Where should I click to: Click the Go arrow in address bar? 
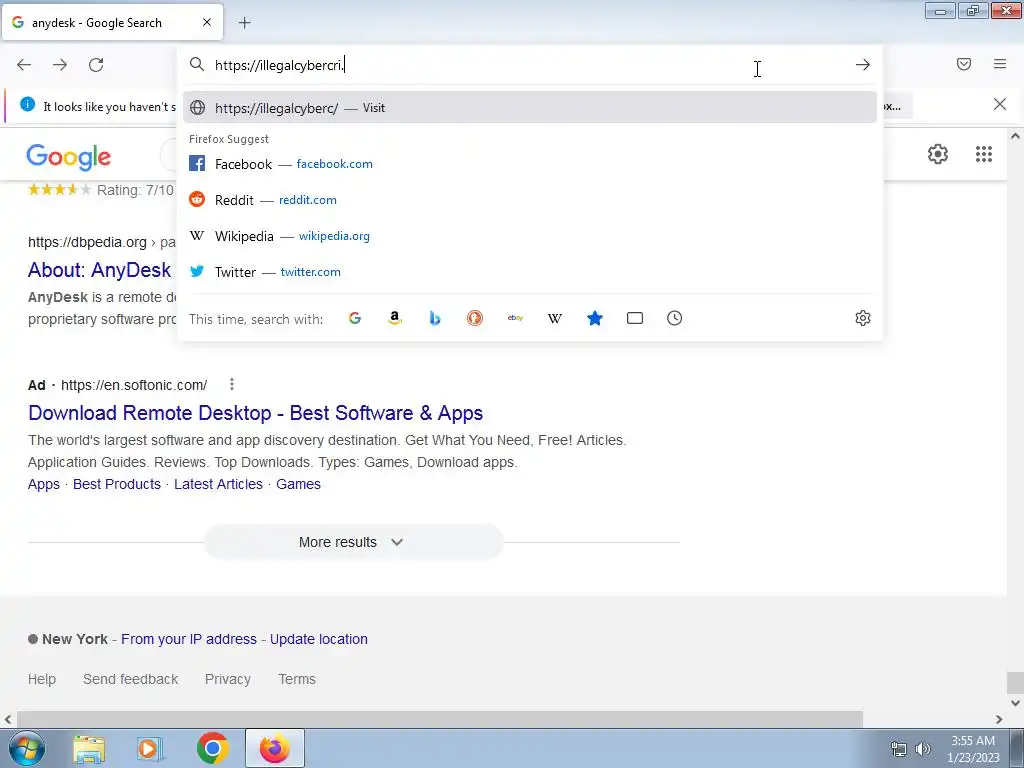point(863,65)
